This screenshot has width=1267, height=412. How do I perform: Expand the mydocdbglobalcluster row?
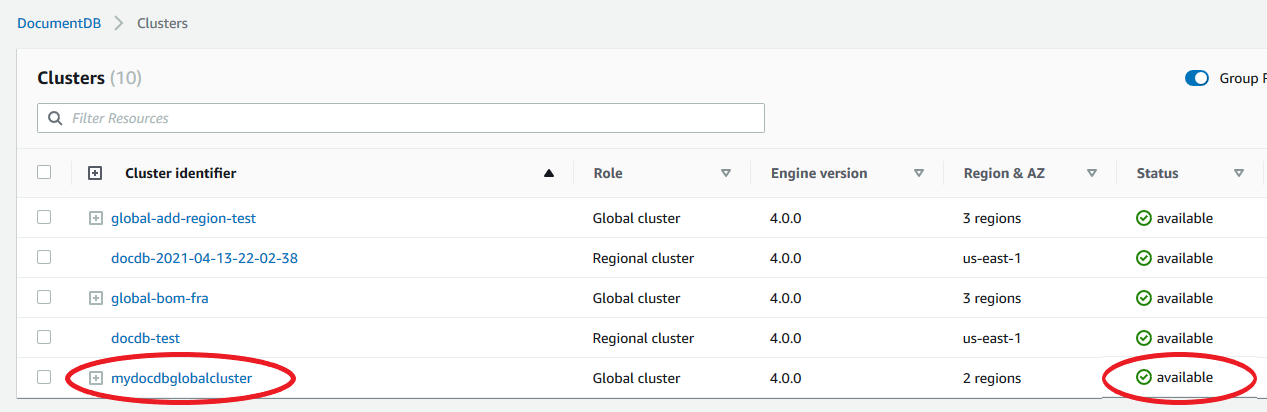pos(96,378)
